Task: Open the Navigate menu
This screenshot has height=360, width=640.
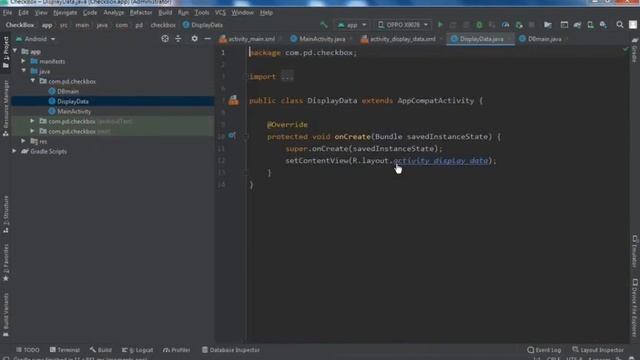Action: (65, 13)
